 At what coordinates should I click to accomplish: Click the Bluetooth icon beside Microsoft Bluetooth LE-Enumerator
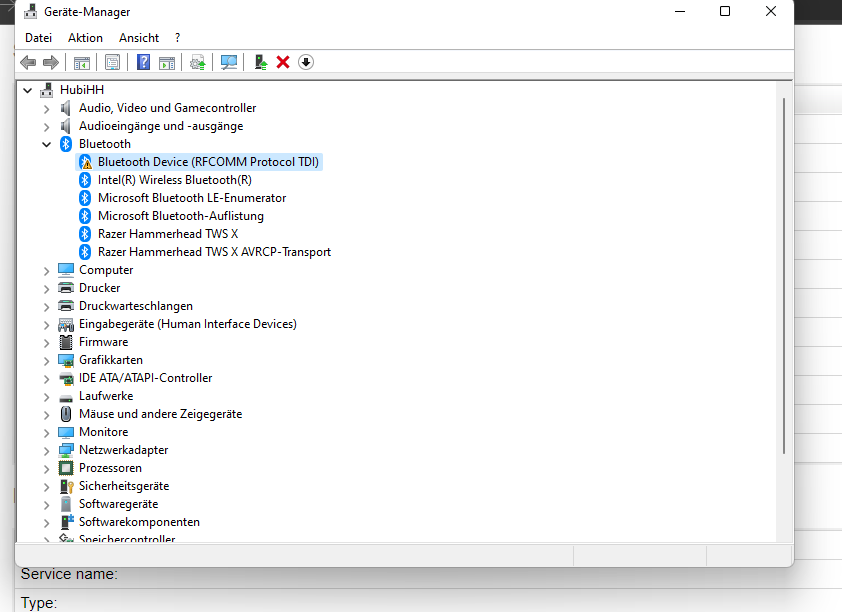click(85, 198)
